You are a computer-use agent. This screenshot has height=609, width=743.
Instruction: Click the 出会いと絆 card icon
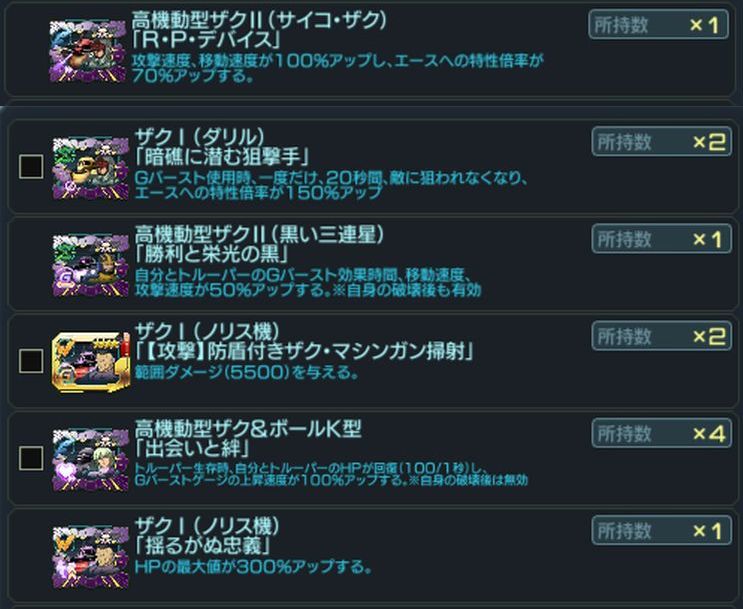[91, 460]
